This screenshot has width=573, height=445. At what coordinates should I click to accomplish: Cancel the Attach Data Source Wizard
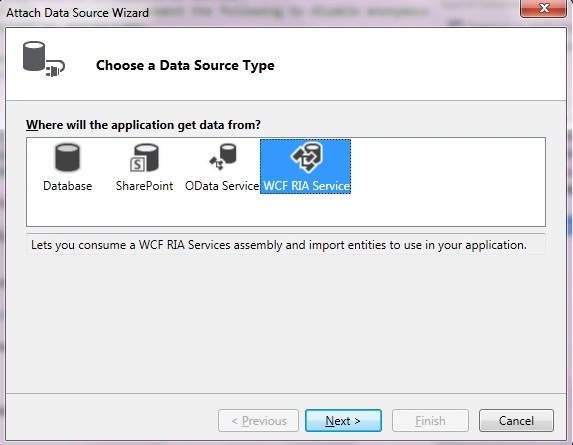pos(516,421)
